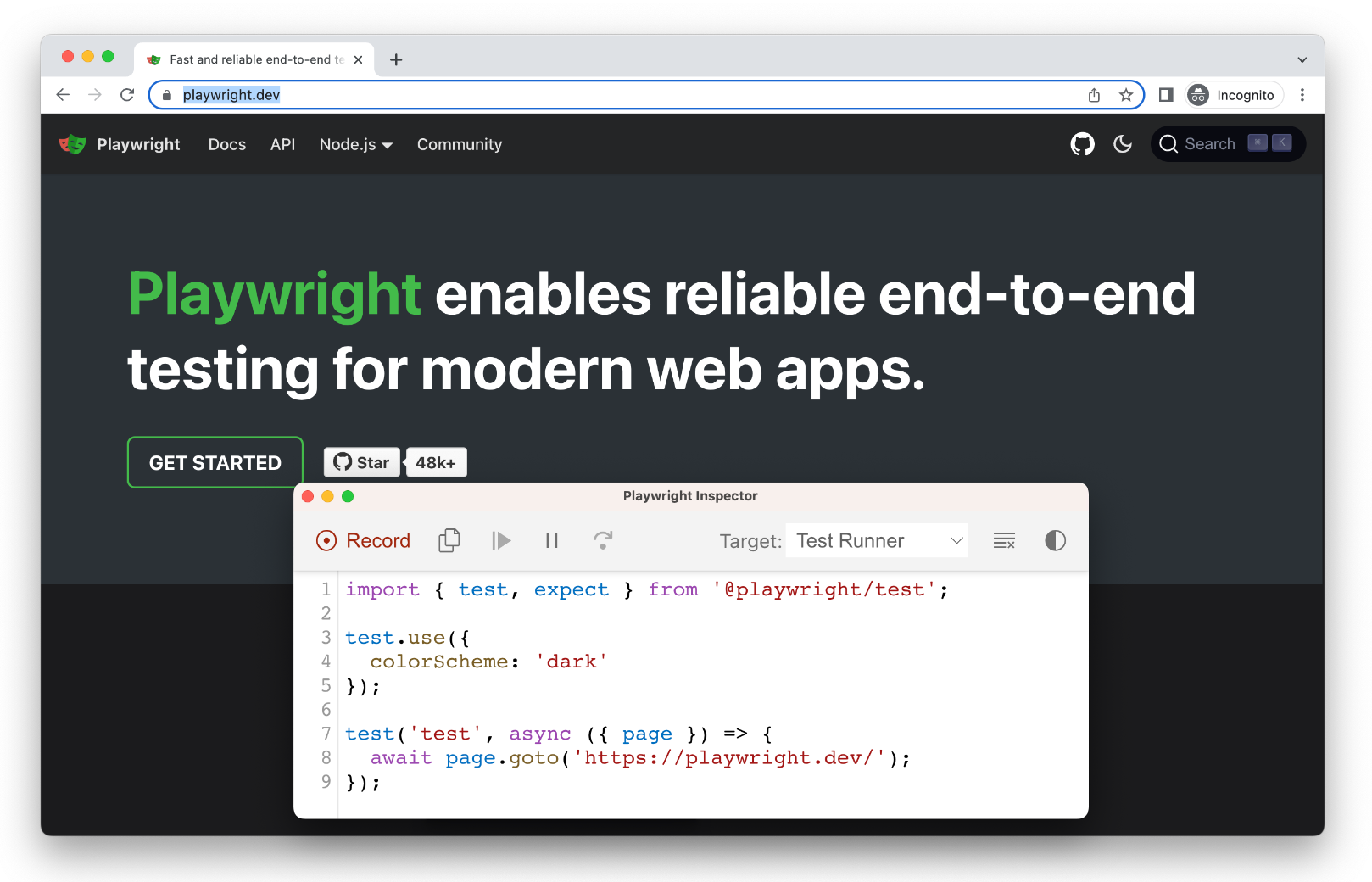Open the Chrome three-dot menu
The image size is (1372, 882).
1302,95
